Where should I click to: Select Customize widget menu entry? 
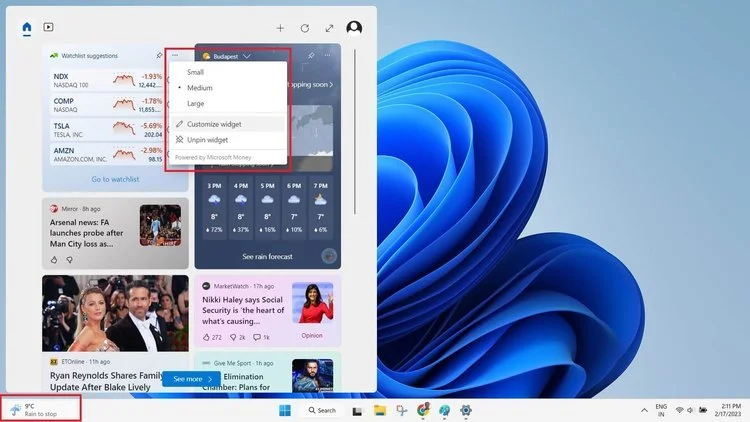228,124
